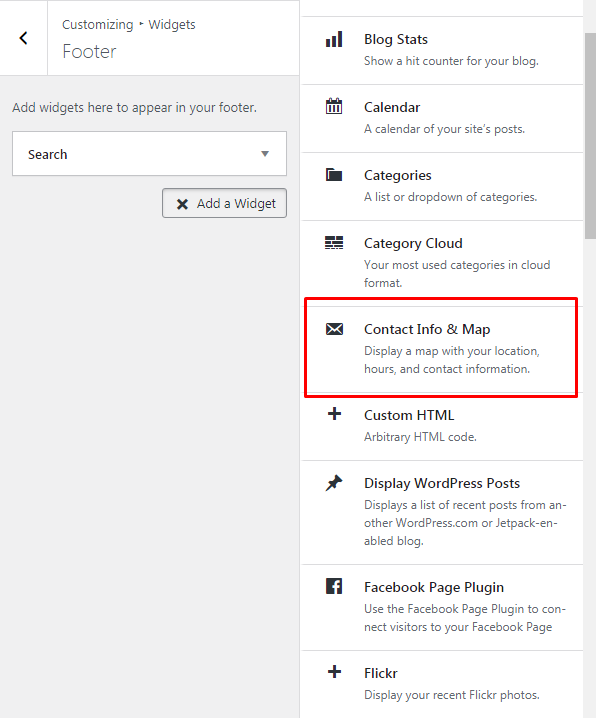
Task: Click the X icon on Add a Widget
Action: 182,204
